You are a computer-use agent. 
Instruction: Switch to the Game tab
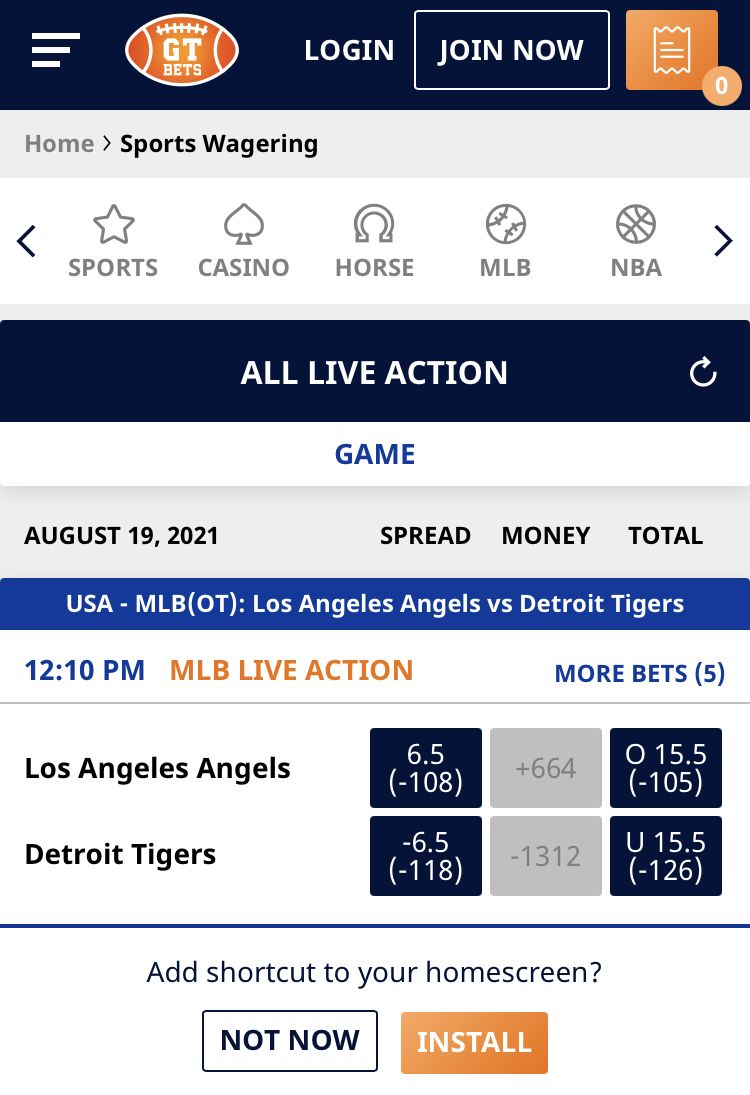pos(375,454)
